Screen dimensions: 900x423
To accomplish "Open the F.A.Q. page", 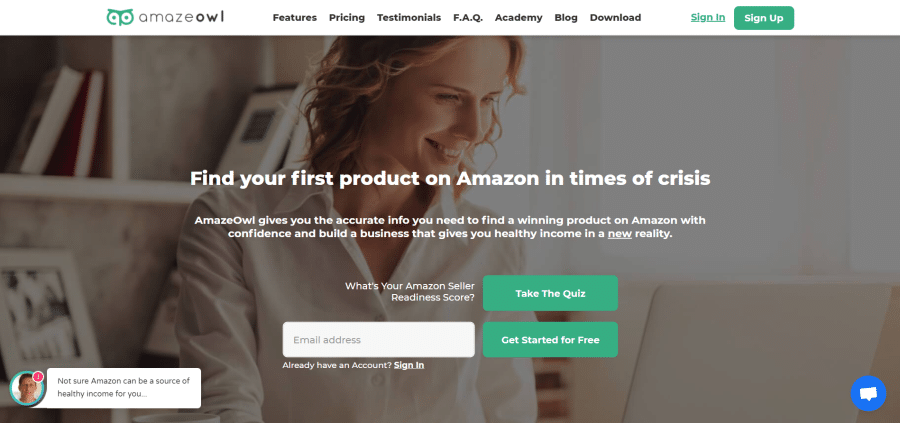I will [x=468, y=18].
